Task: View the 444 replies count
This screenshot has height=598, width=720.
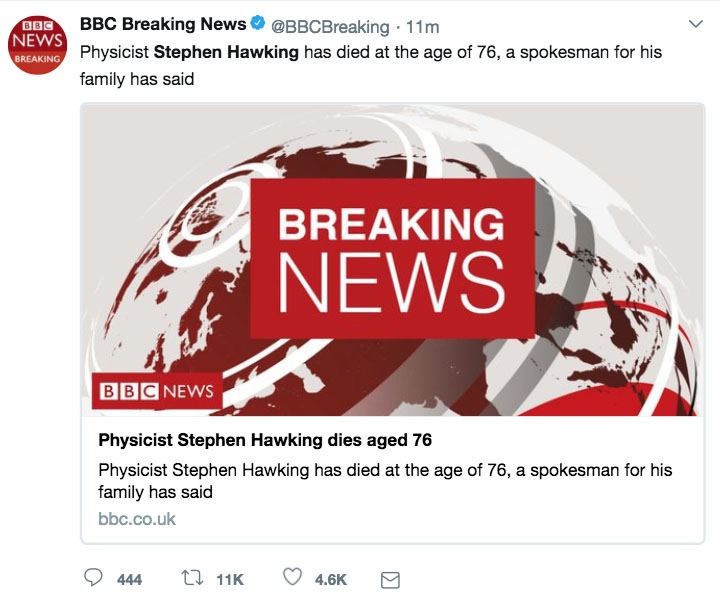Action: [129, 579]
